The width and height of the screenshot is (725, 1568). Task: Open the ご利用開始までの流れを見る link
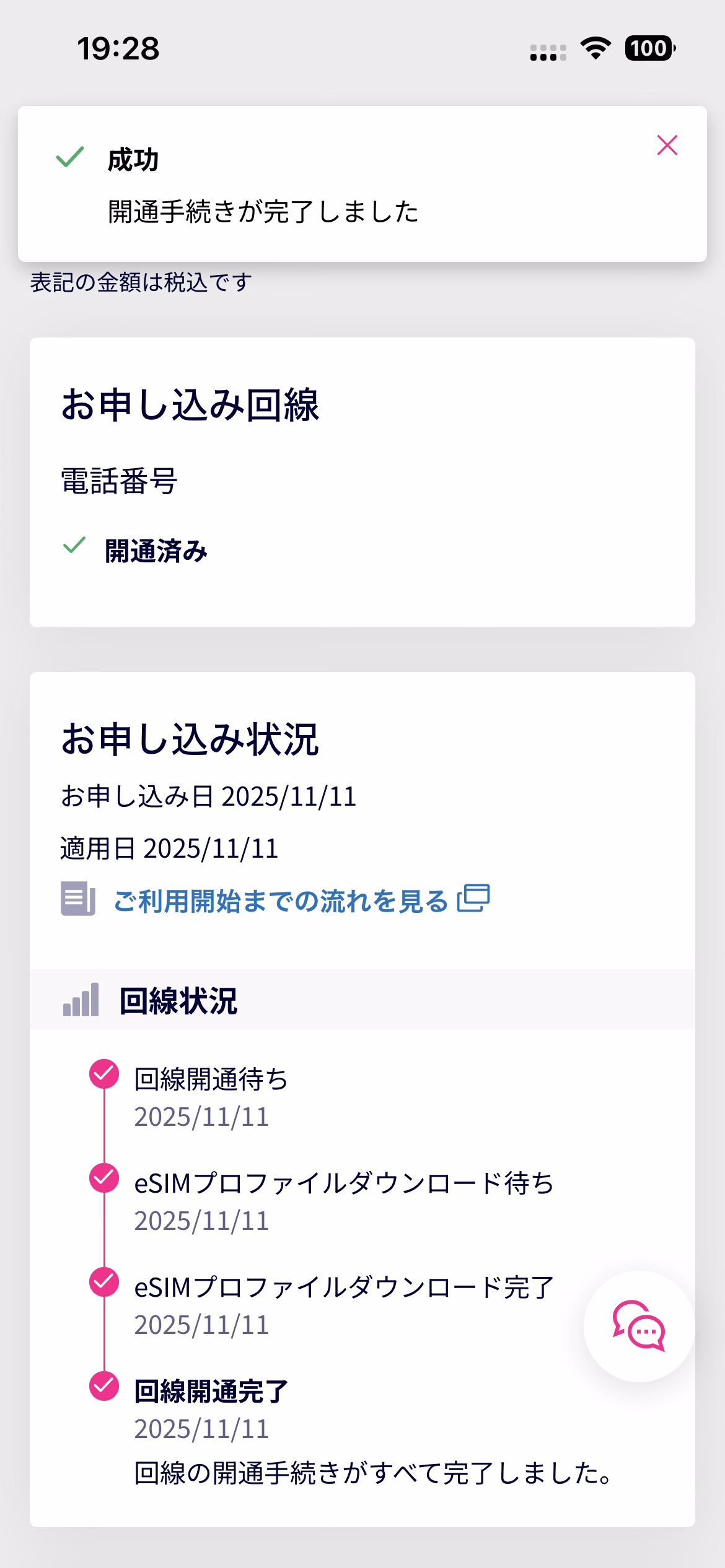pos(280,901)
